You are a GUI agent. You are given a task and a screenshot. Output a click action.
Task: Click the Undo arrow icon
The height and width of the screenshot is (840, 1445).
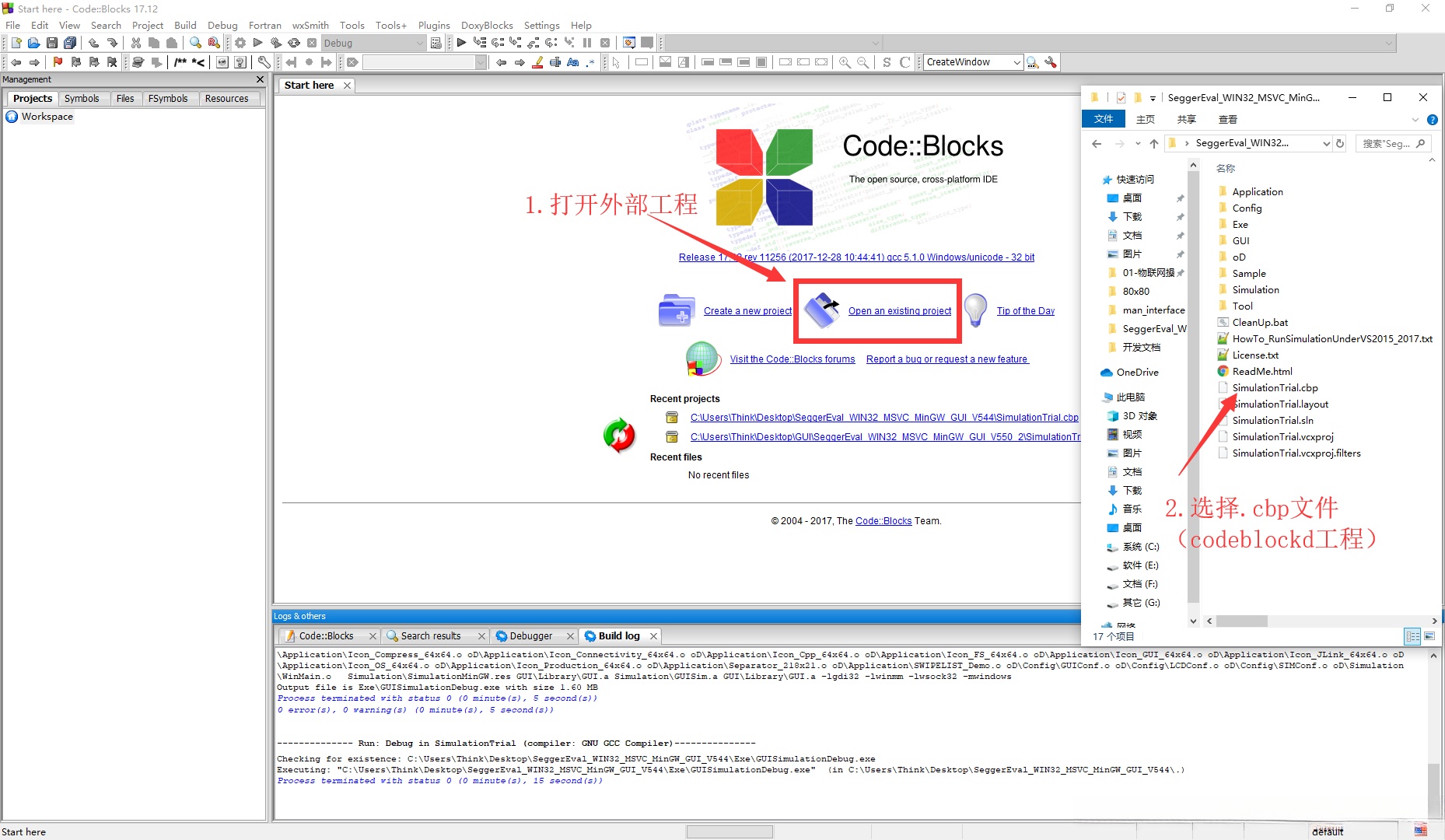93,43
